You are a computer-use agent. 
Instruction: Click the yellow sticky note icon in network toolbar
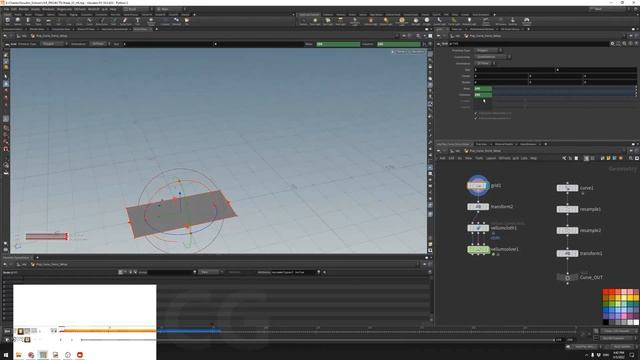[608, 158]
